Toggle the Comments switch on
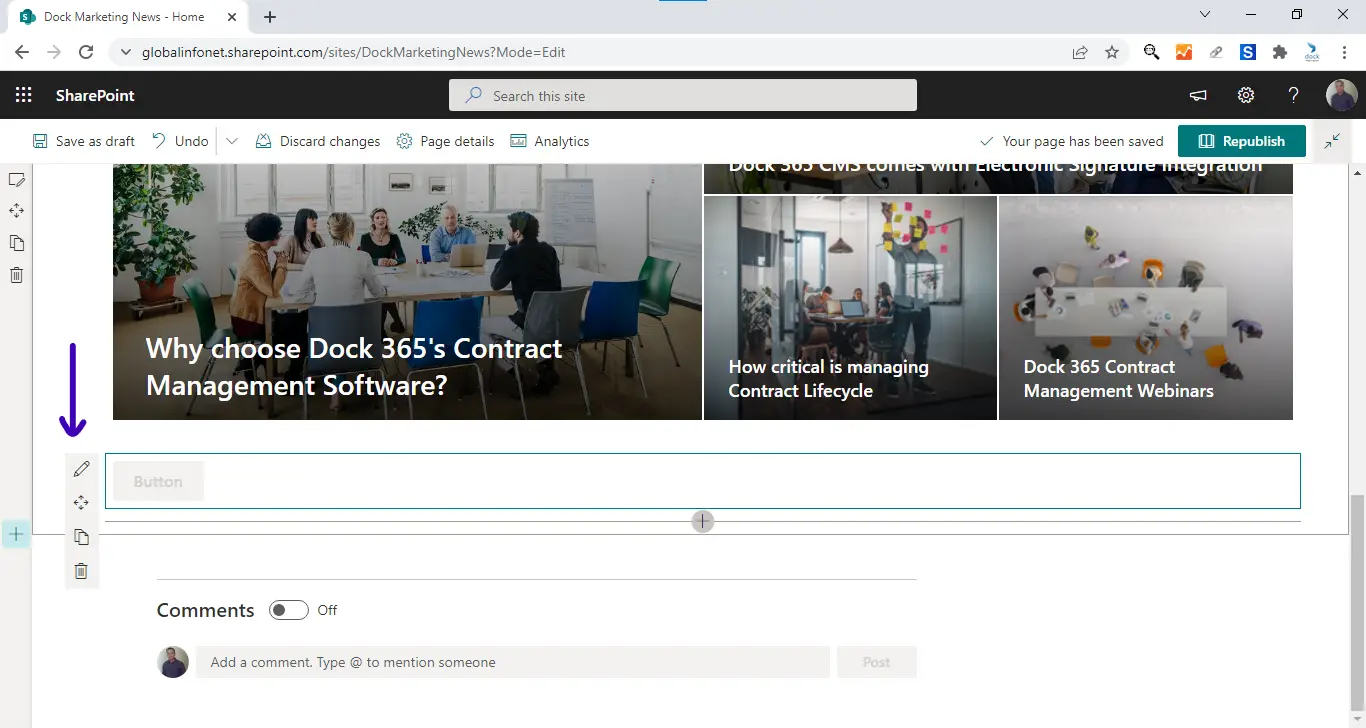The height and width of the screenshot is (728, 1366). coord(289,610)
